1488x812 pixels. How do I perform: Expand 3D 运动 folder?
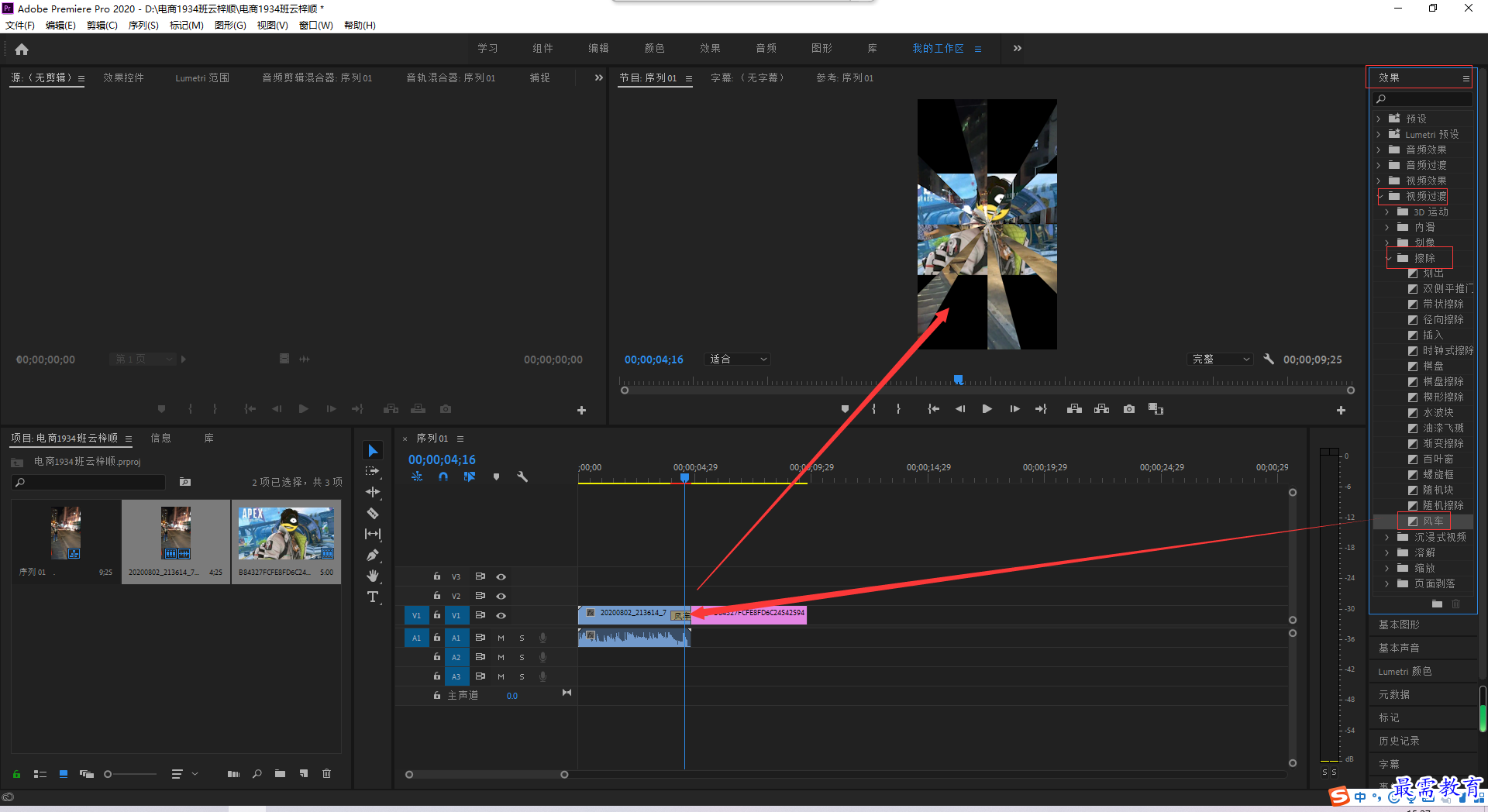(1387, 212)
